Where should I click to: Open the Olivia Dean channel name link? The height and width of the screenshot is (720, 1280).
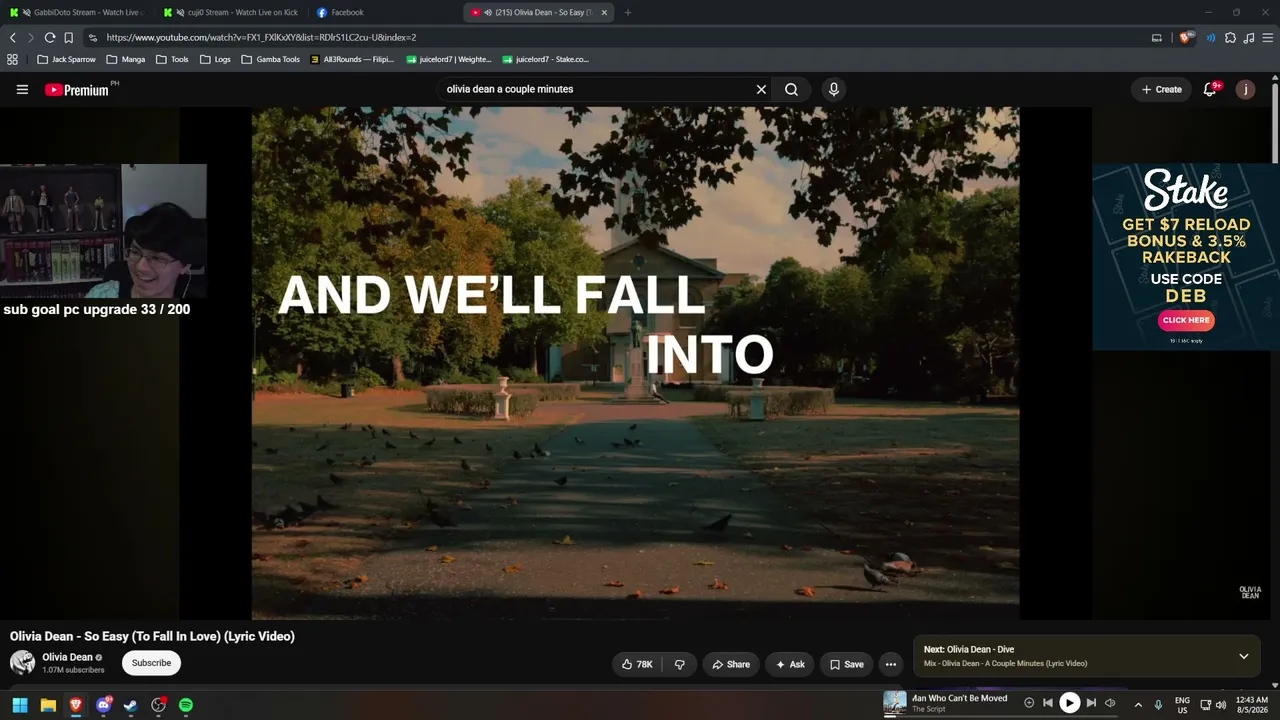[x=67, y=657]
